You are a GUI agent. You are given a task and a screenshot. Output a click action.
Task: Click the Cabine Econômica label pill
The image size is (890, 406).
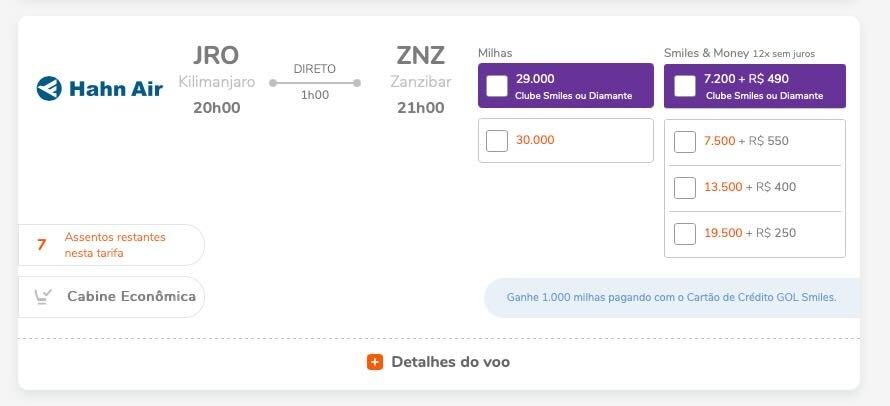coord(112,296)
